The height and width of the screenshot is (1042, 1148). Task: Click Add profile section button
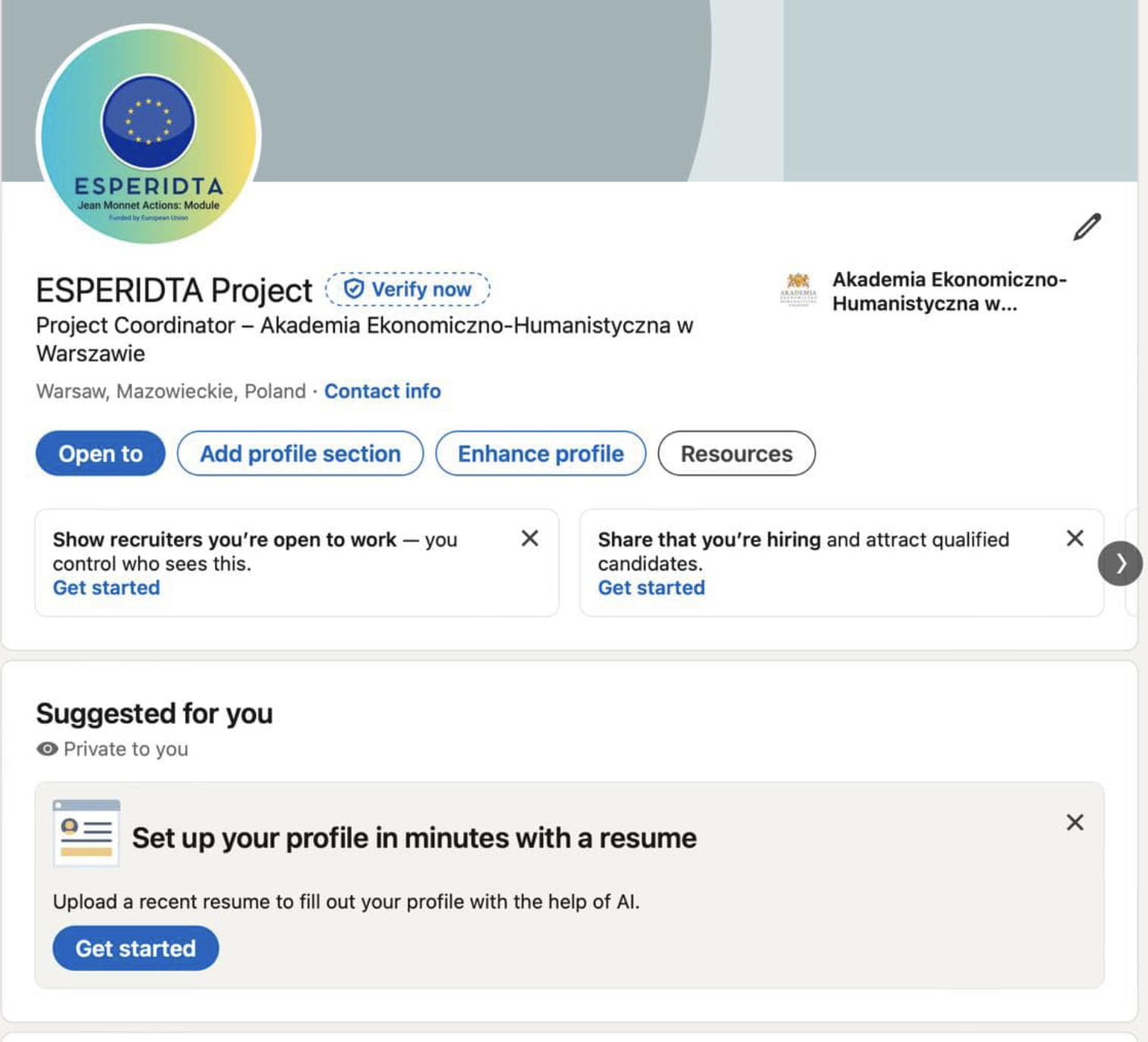pos(300,453)
